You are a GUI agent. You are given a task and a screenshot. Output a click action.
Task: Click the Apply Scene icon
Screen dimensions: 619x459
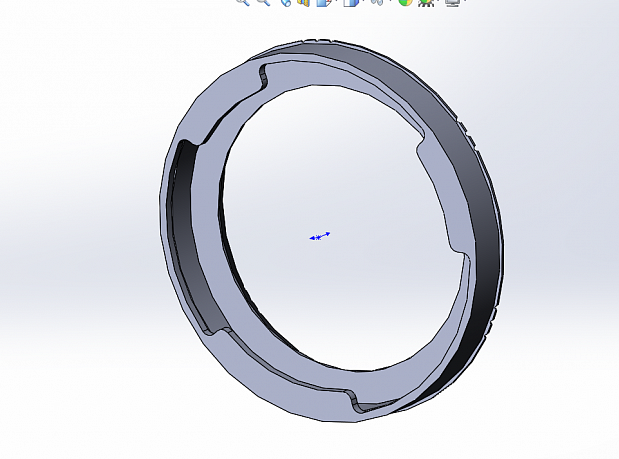(x=426, y=3)
